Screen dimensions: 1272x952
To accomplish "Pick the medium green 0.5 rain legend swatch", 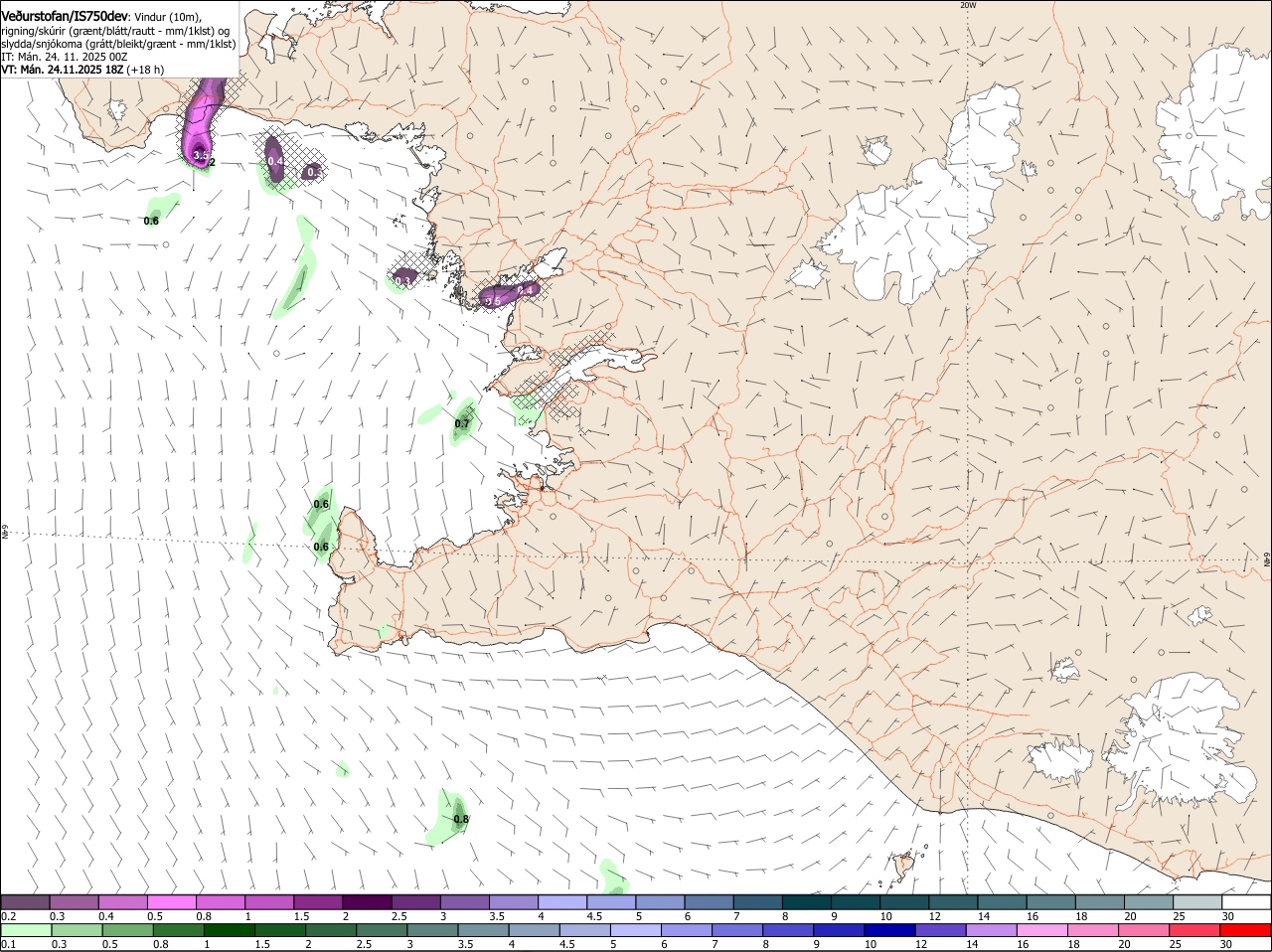I will [127, 930].
